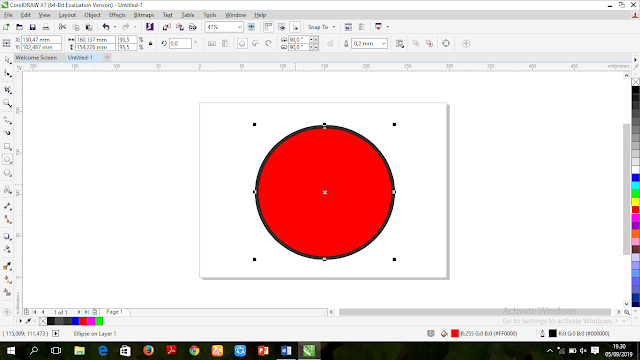This screenshot has width=640, height=360.
Task: Select the Interactive Fill tool
Action: 7,280
